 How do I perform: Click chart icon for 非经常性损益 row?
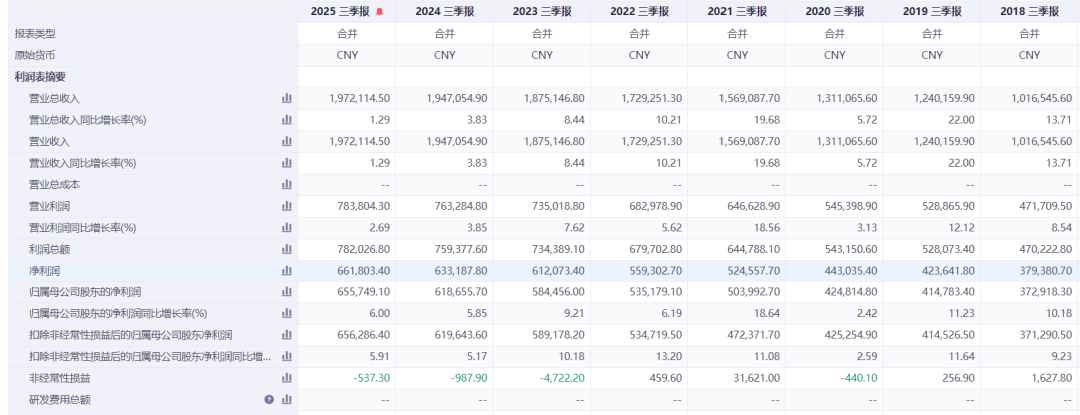tap(287, 378)
